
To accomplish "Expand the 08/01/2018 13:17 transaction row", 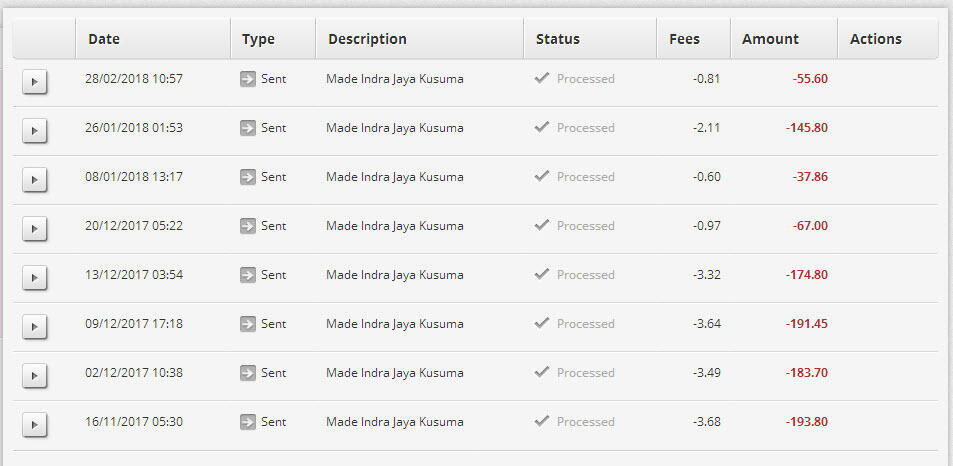I will [35, 180].
